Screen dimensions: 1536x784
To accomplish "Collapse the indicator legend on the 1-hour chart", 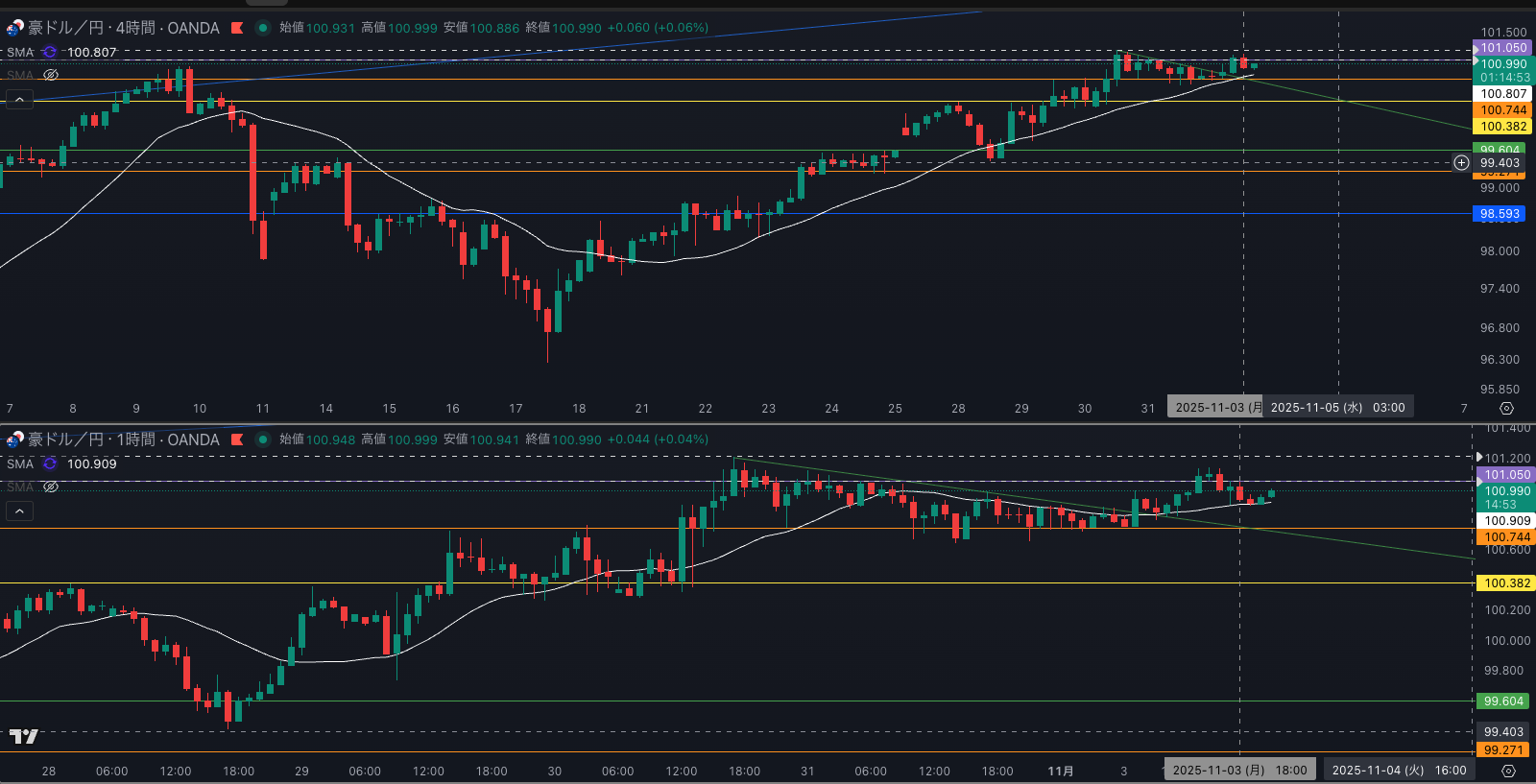I will [19, 511].
